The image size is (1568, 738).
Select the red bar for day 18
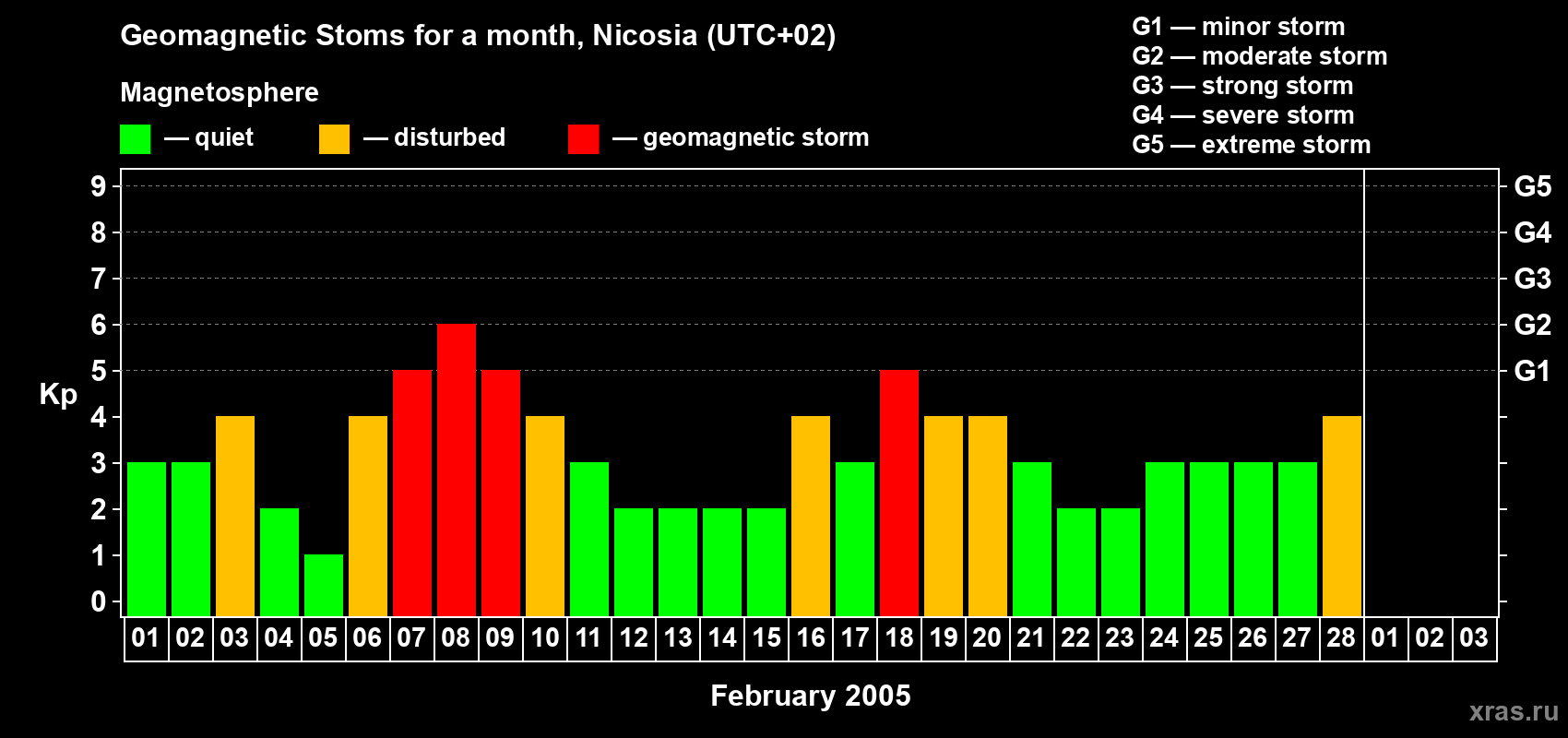(x=899, y=494)
